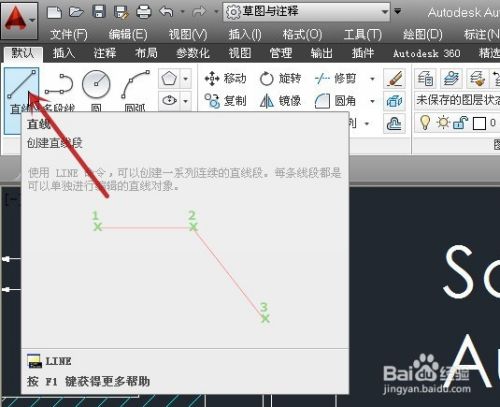Switch to the 参数化 ribbon tab
This screenshot has height=407, width=500.
point(193,53)
